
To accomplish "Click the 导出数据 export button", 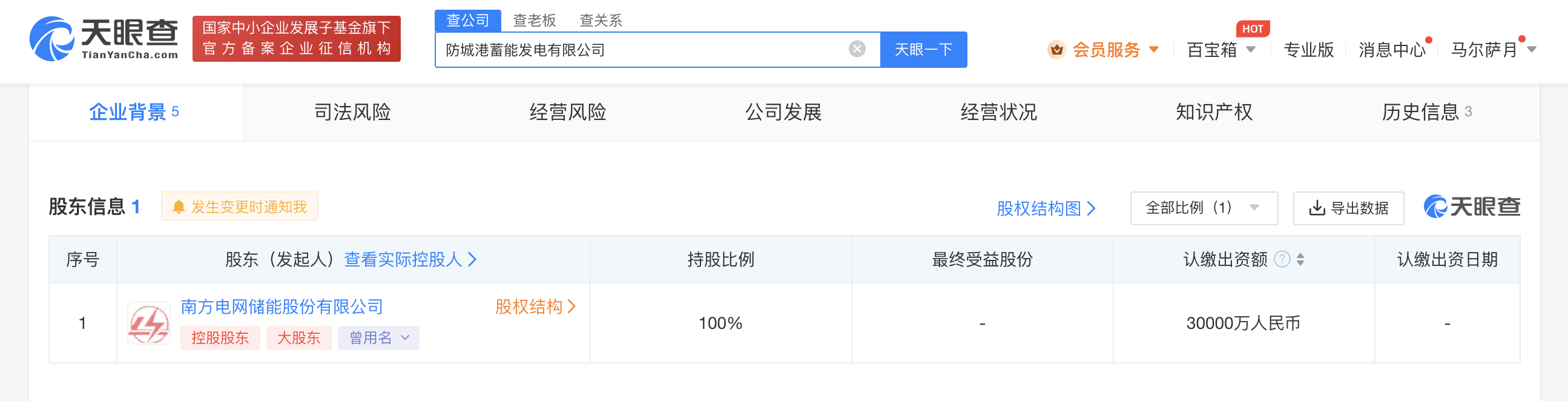I will coord(1348,208).
